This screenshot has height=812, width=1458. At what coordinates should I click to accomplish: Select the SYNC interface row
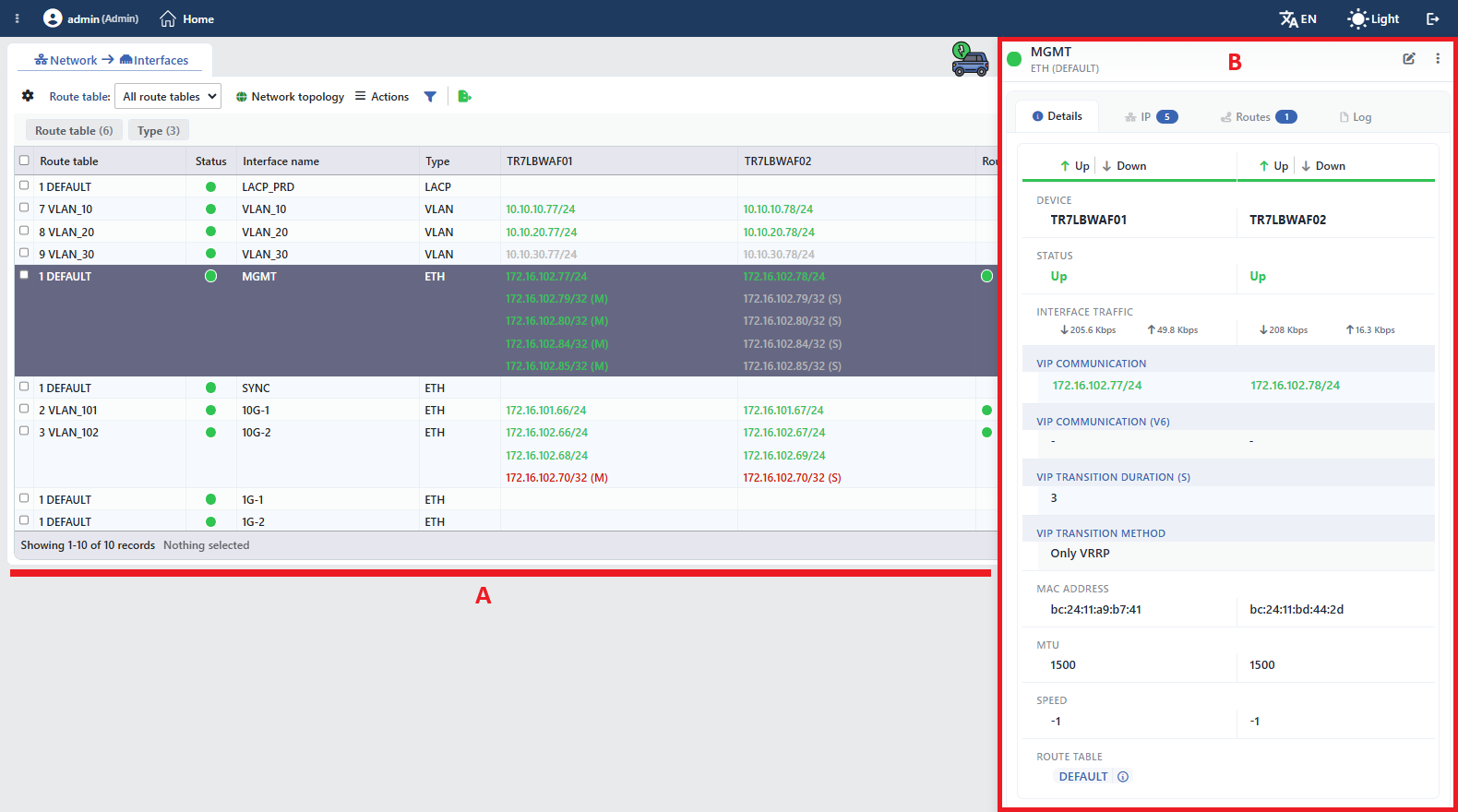coord(506,388)
